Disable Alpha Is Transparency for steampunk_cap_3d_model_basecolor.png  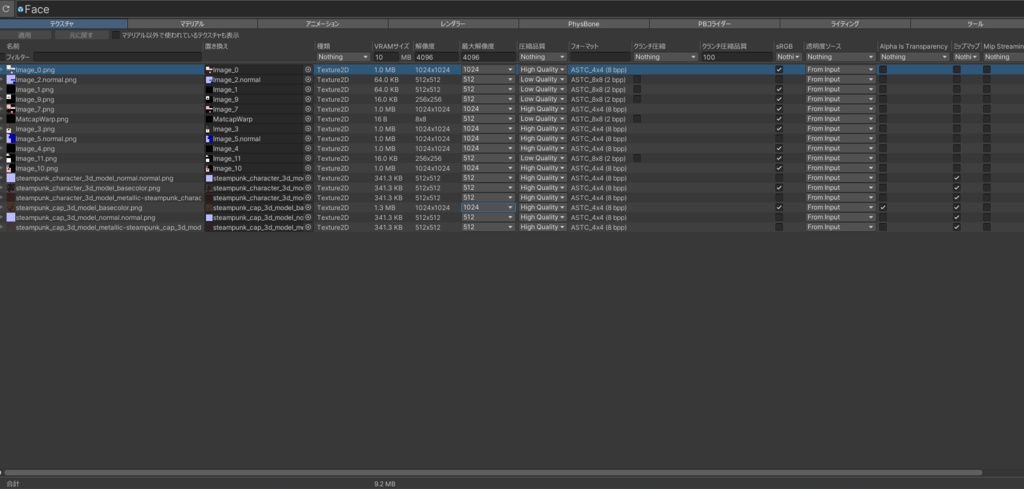point(883,208)
